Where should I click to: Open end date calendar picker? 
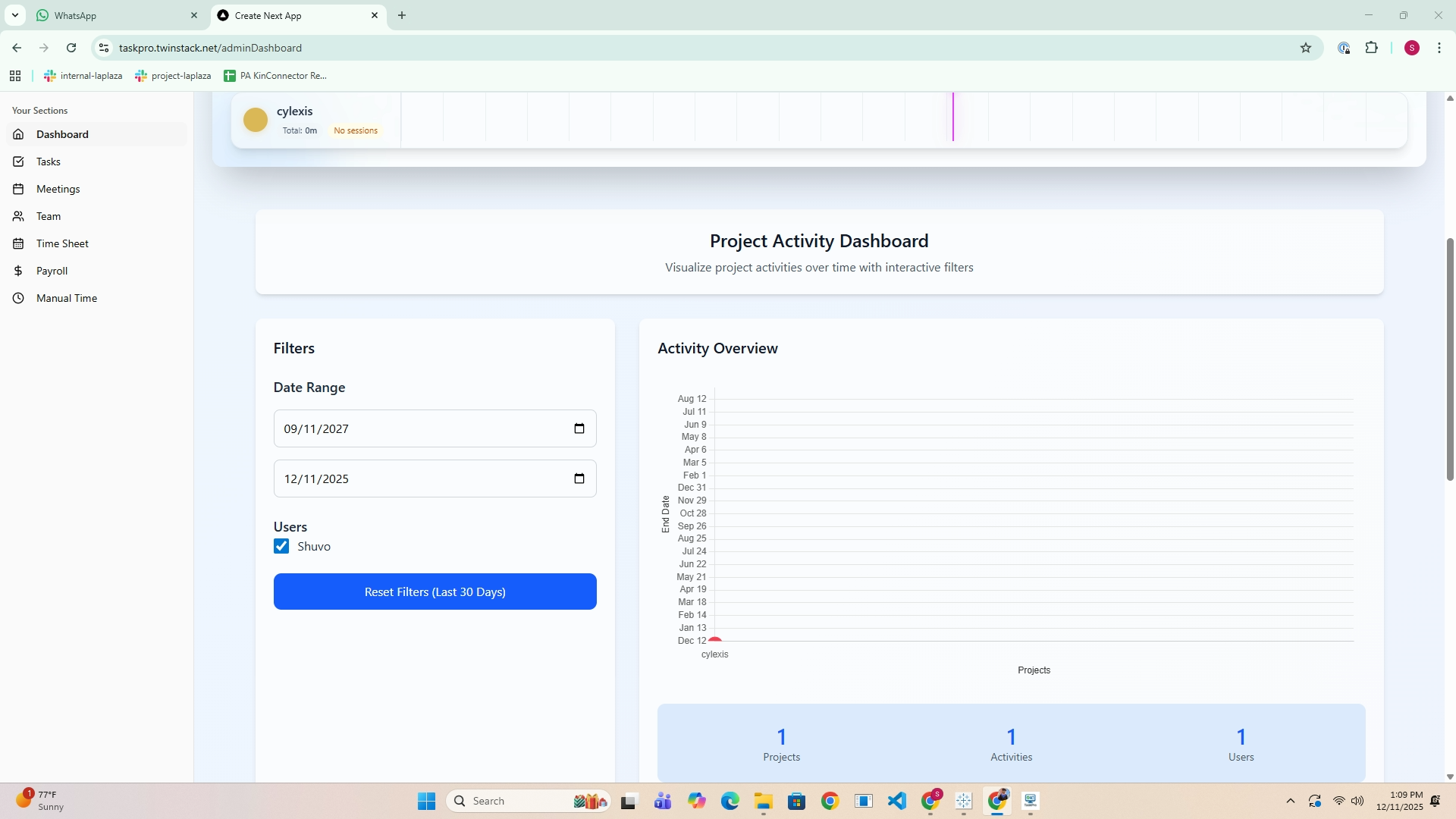click(x=579, y=479)
